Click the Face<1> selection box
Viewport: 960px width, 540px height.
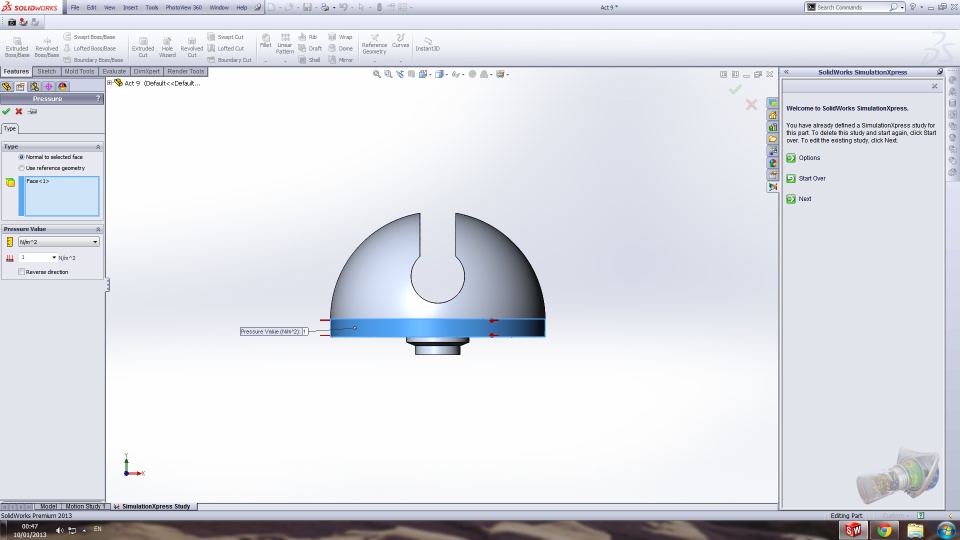click(x=61, y=196)
